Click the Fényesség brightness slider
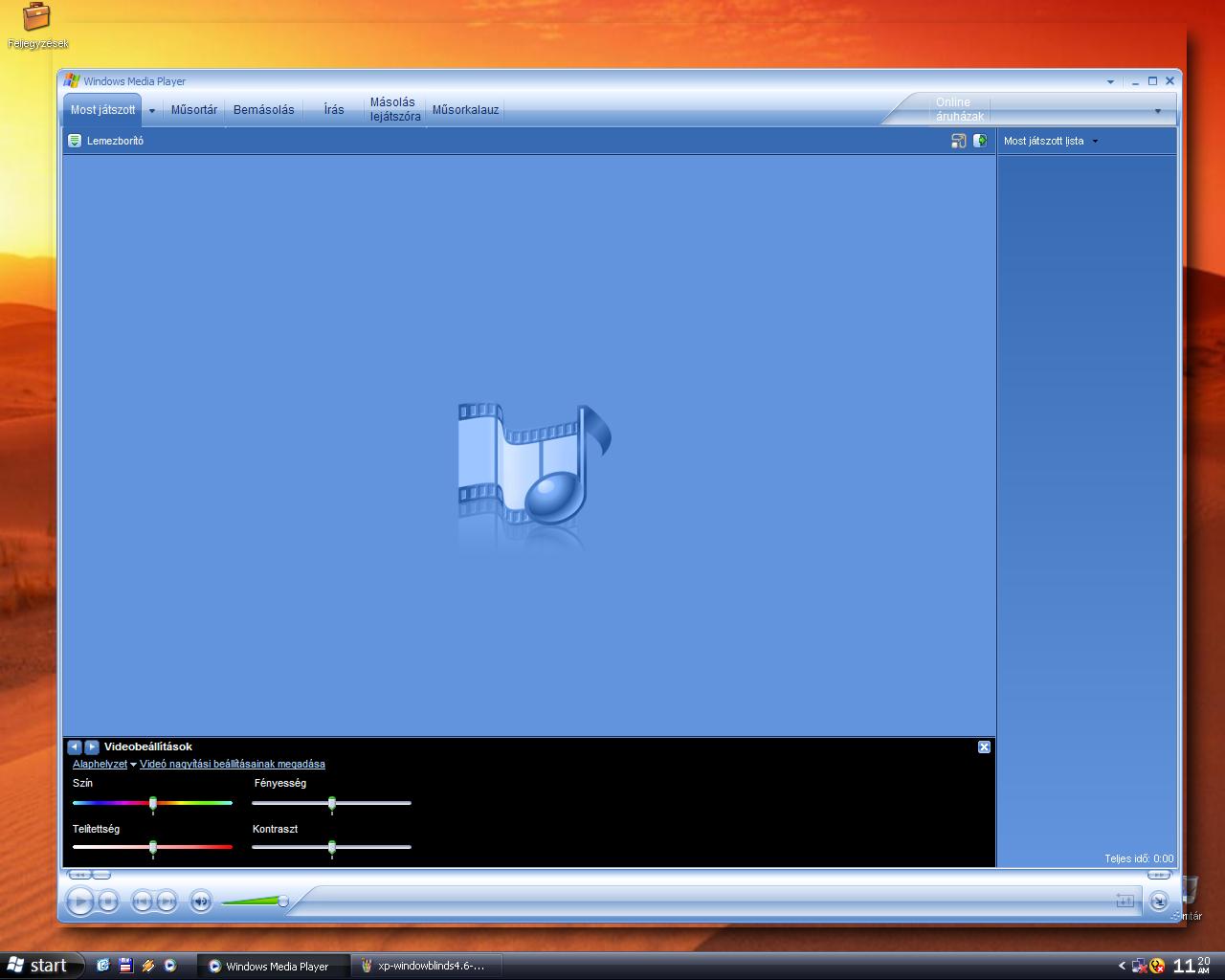Image resolution: width=1225 pixels, height=980 pixels. (x=331, y=803)
